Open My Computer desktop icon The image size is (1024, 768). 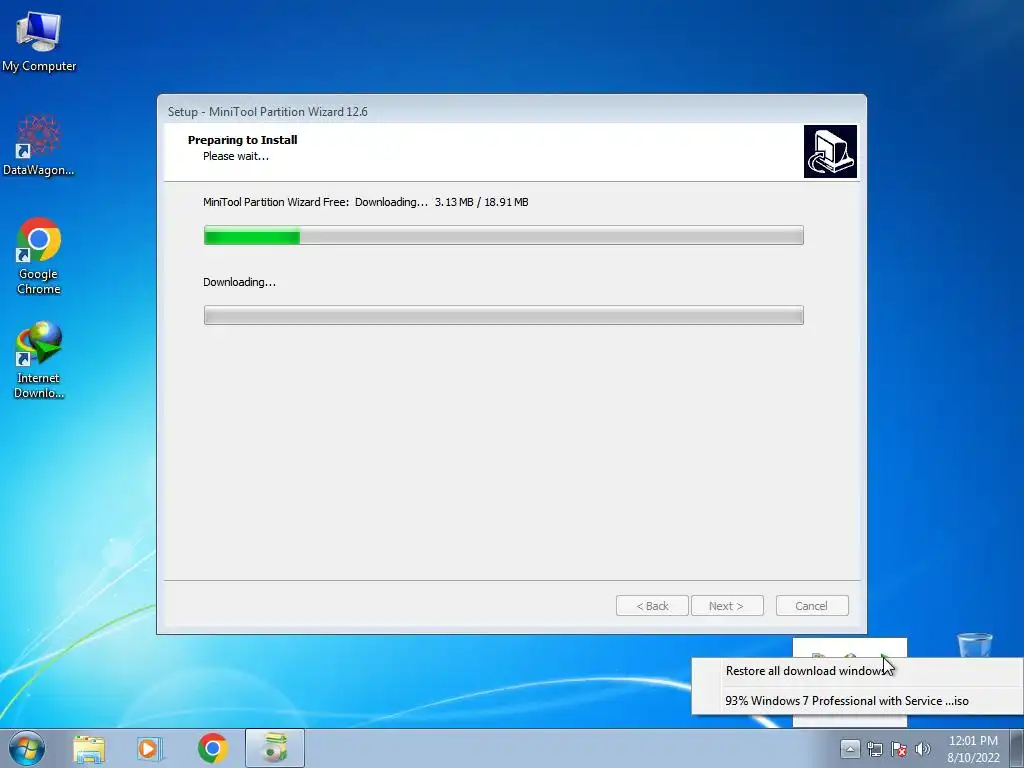(39, 42)
